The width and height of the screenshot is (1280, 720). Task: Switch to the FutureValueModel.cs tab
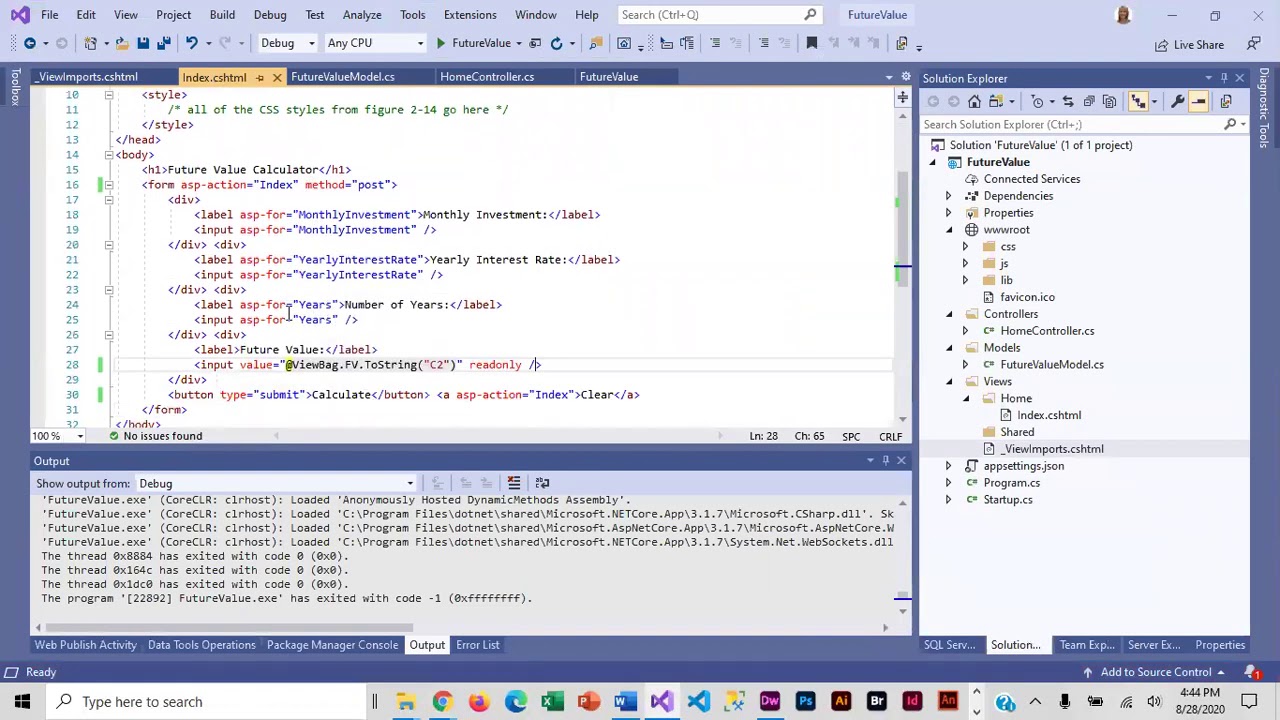342,77
